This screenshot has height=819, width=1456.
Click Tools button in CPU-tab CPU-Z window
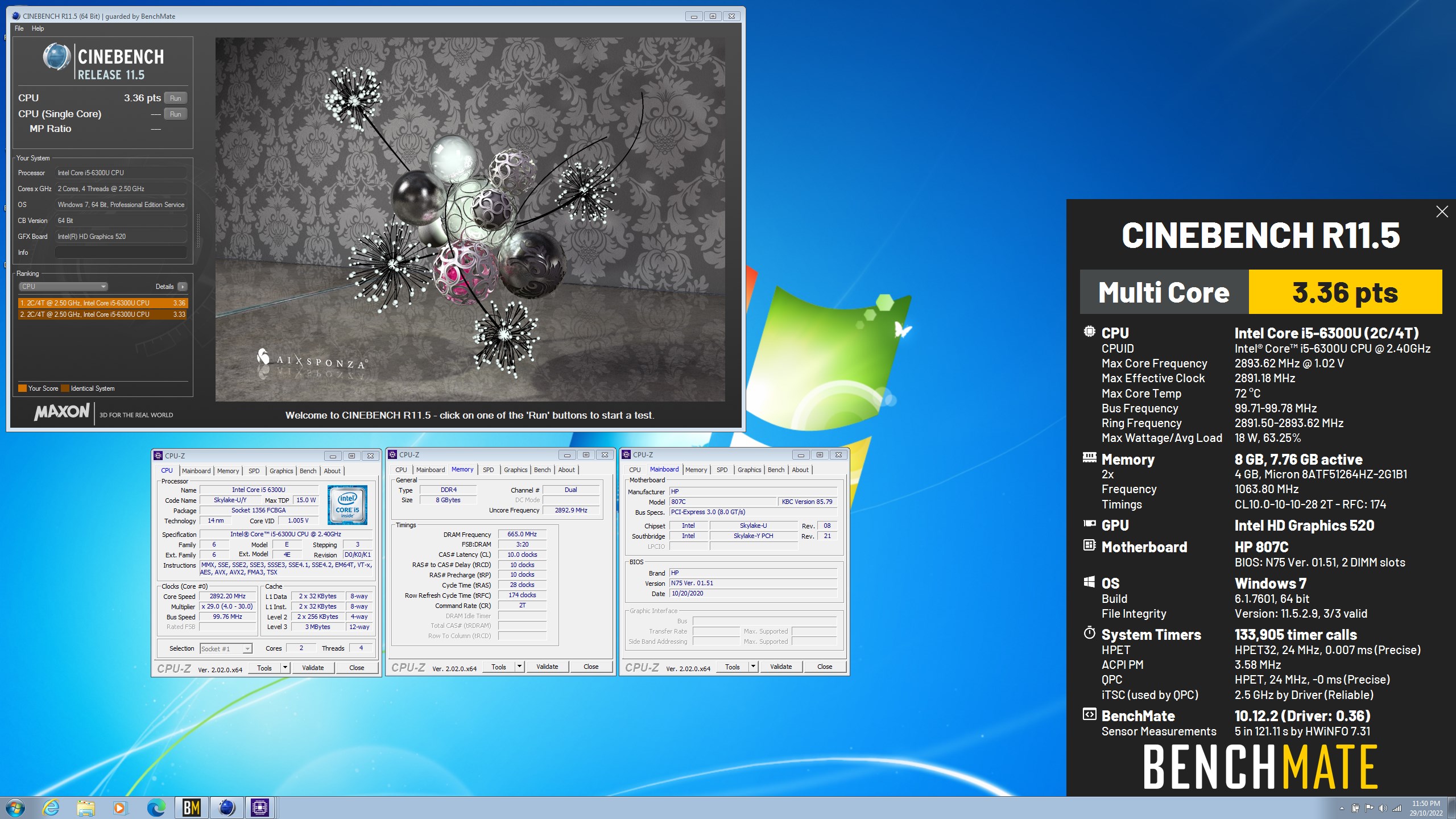point(264,668)
